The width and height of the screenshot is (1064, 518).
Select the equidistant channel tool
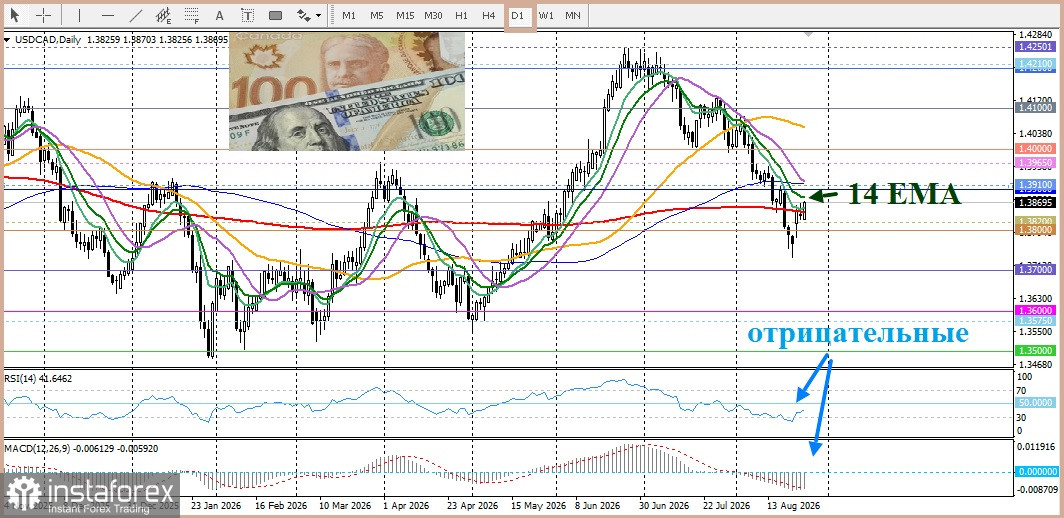click(164, 15)
